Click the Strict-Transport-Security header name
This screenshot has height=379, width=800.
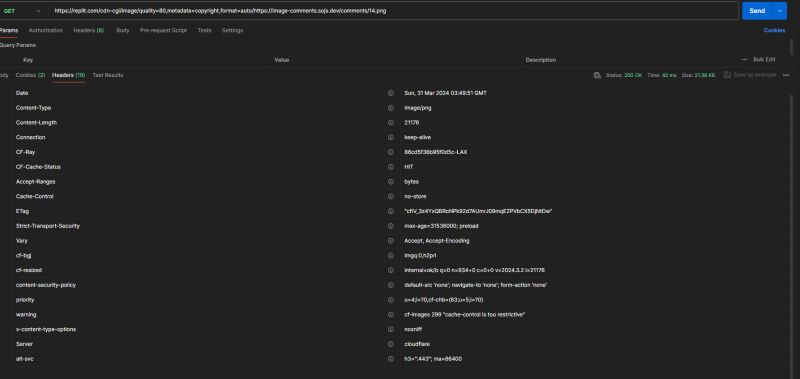47,226
